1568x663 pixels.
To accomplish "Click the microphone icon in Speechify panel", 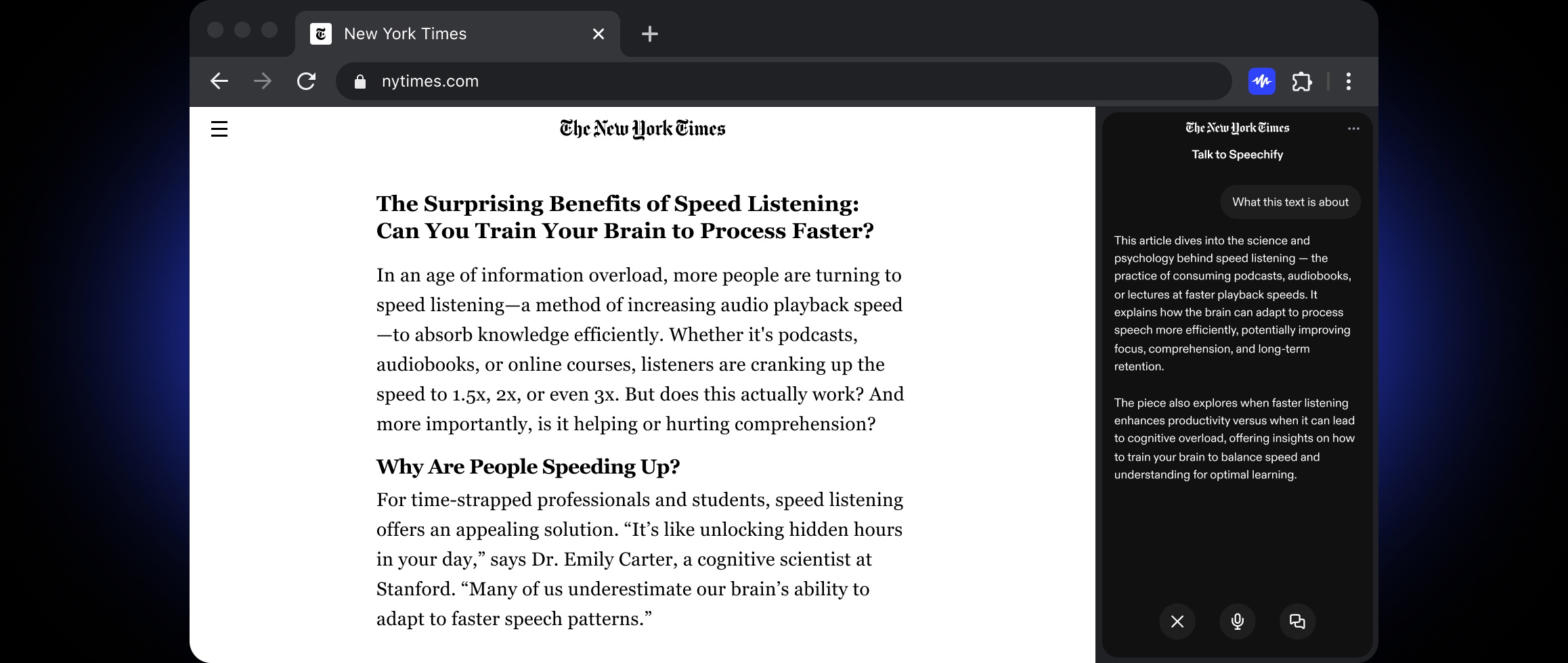I will (x=1237, y=621).
